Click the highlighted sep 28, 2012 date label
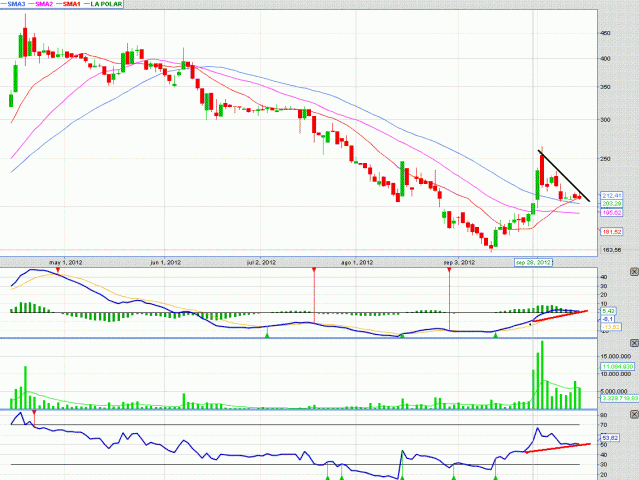639x480 pixels. click(534, 261)
